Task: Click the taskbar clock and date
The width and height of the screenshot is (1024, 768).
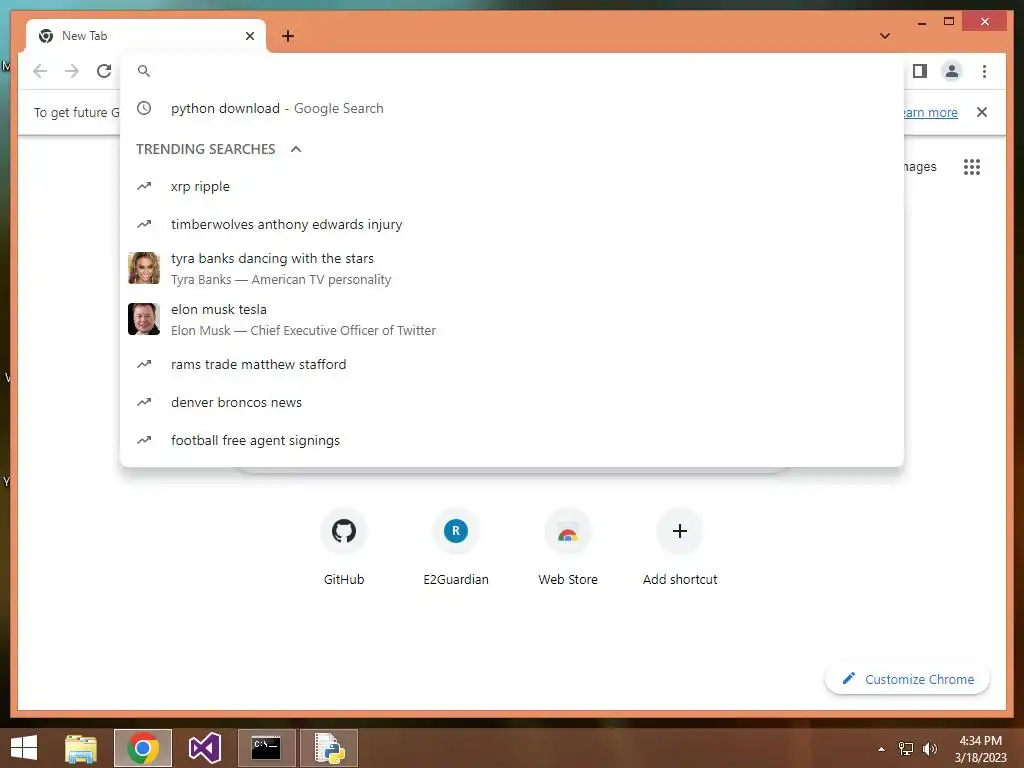Action: coord(980,749)
